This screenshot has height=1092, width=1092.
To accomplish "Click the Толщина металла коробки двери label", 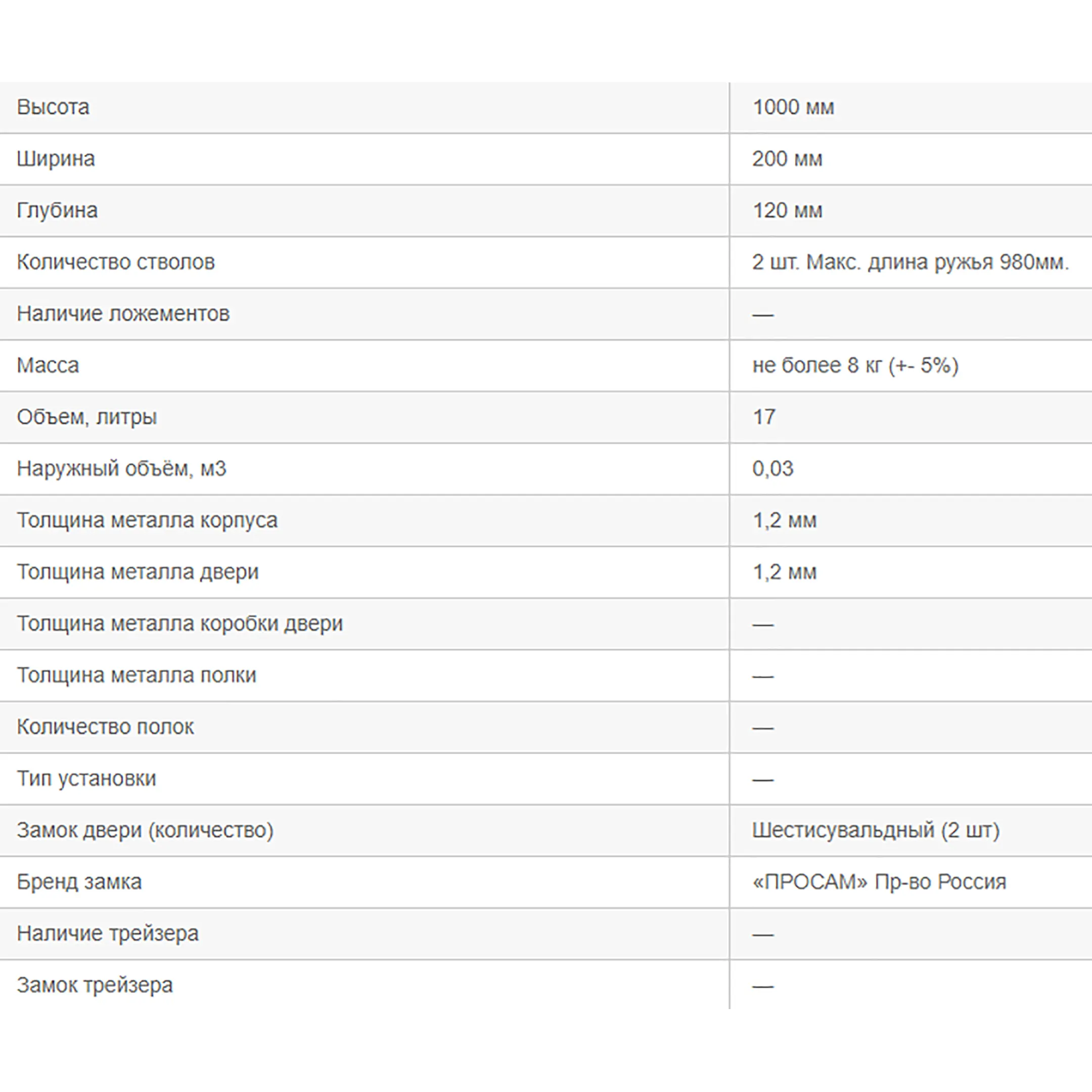I will point(179,623).
